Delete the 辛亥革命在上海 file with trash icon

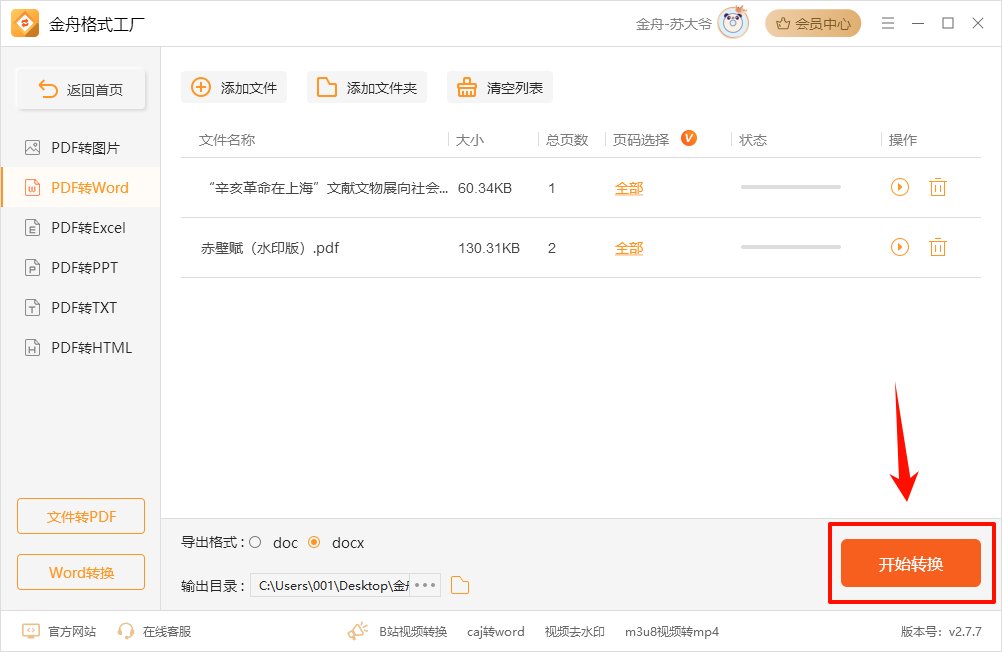(937, 187)
